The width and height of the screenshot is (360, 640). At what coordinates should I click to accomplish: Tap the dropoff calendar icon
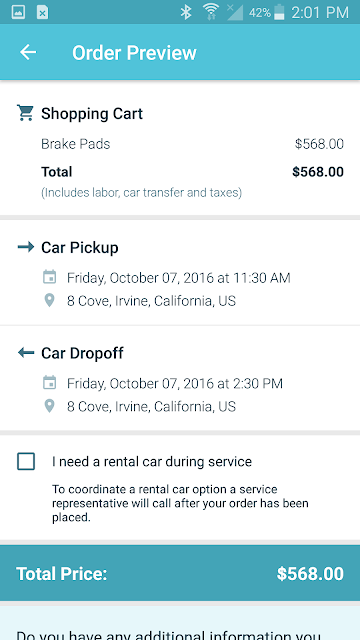pos(49,383)
